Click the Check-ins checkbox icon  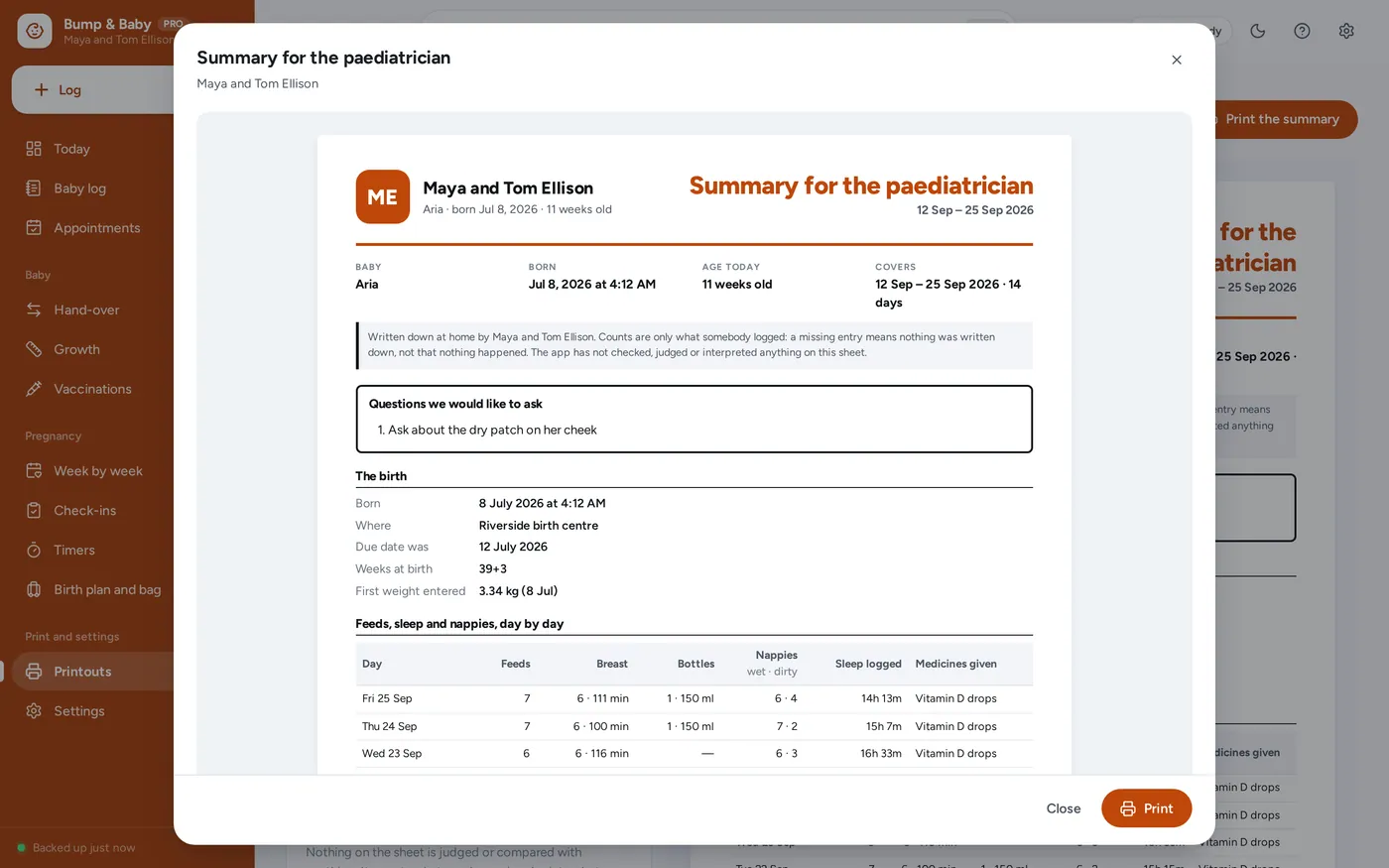tap(34, 511)
